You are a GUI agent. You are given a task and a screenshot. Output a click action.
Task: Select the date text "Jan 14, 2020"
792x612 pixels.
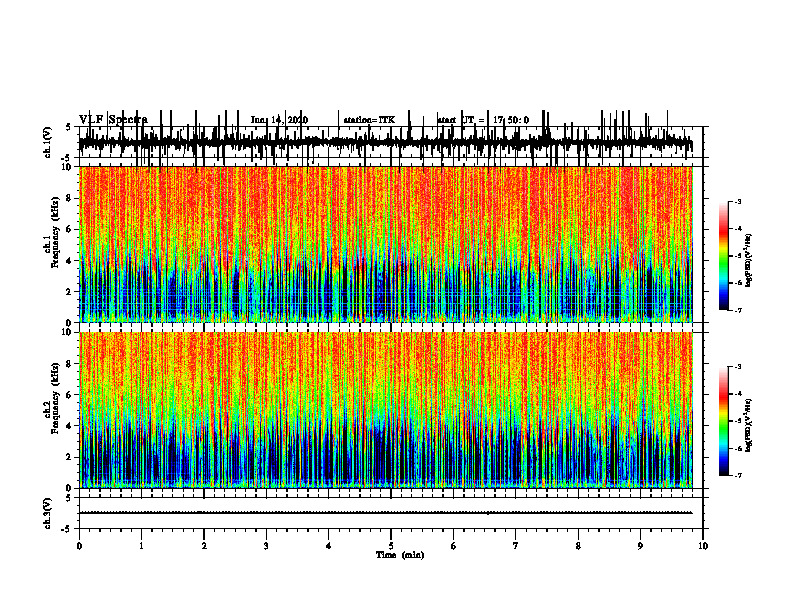tap(279, 120)
